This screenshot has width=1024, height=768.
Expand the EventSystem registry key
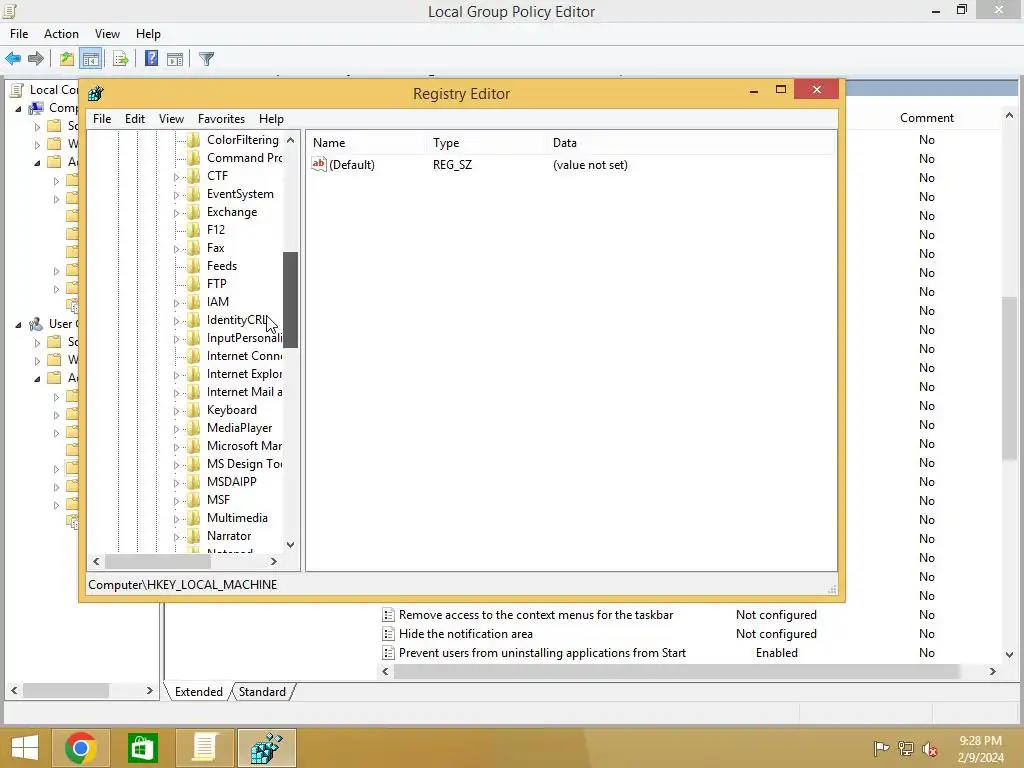click(x=176, y=195)
